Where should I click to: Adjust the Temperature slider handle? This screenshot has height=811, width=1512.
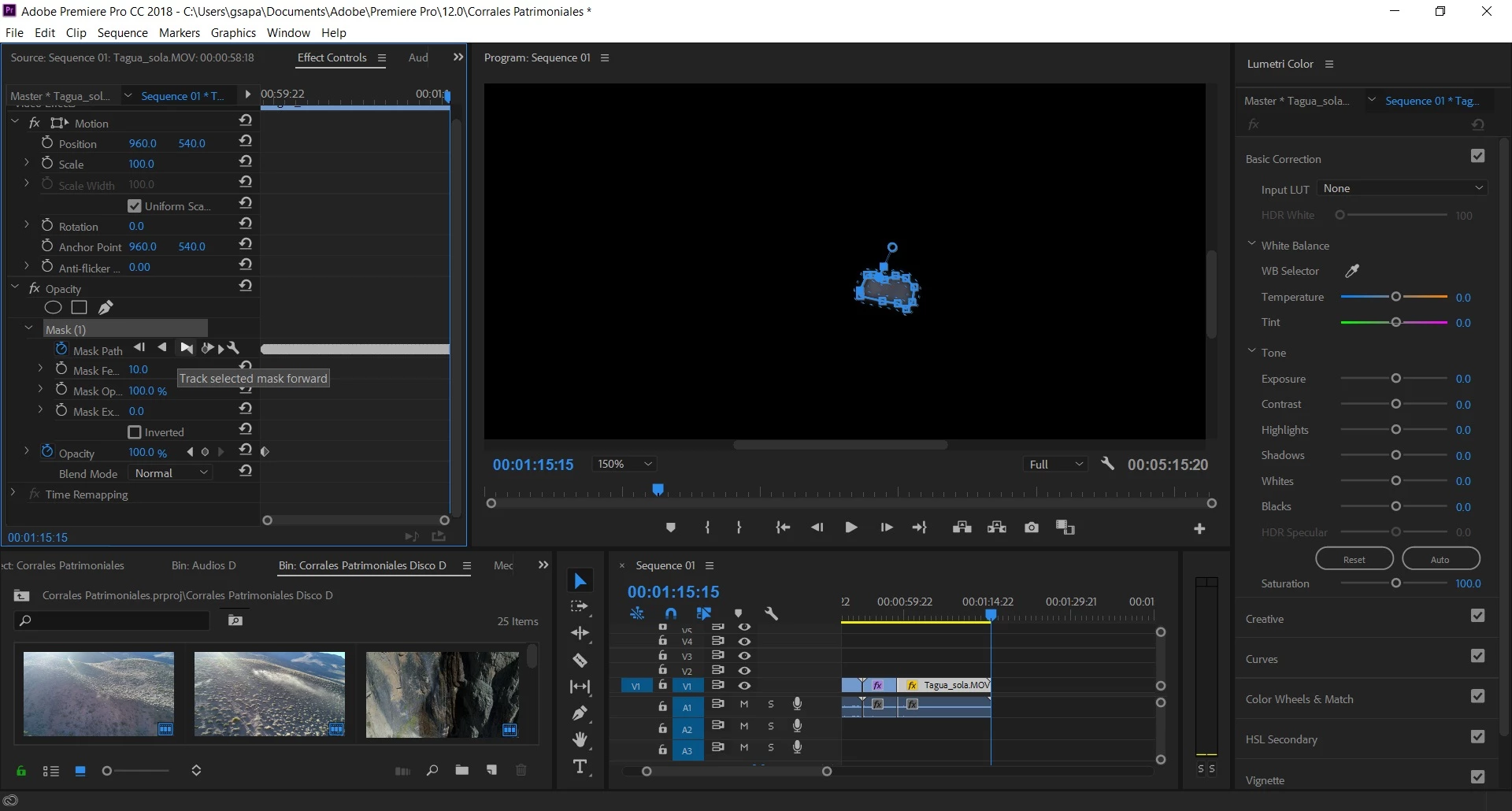click(x=1395, y=297)
